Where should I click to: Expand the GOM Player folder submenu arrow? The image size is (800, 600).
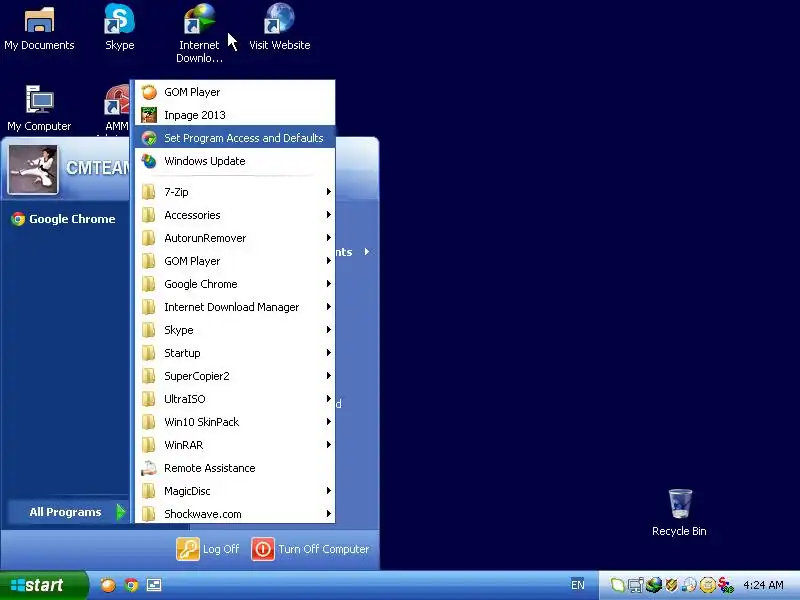click(x=329, y=261)
